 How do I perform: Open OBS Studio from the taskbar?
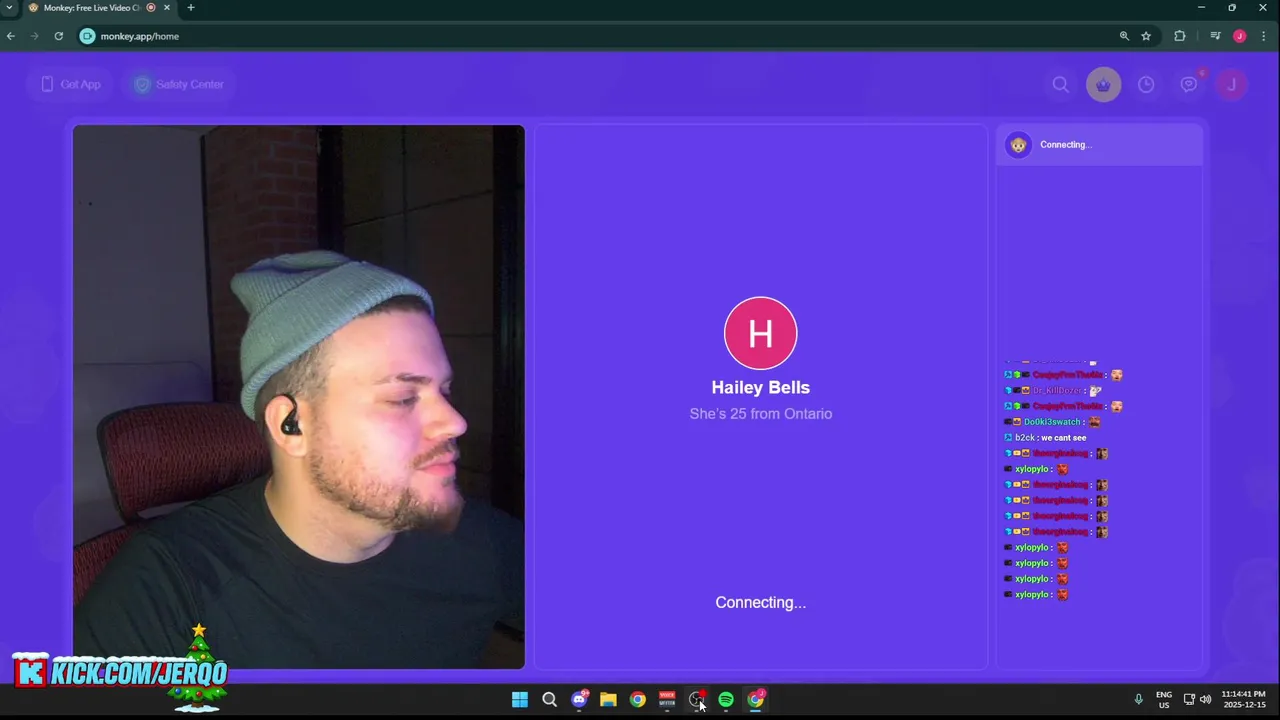coord(697,699)
